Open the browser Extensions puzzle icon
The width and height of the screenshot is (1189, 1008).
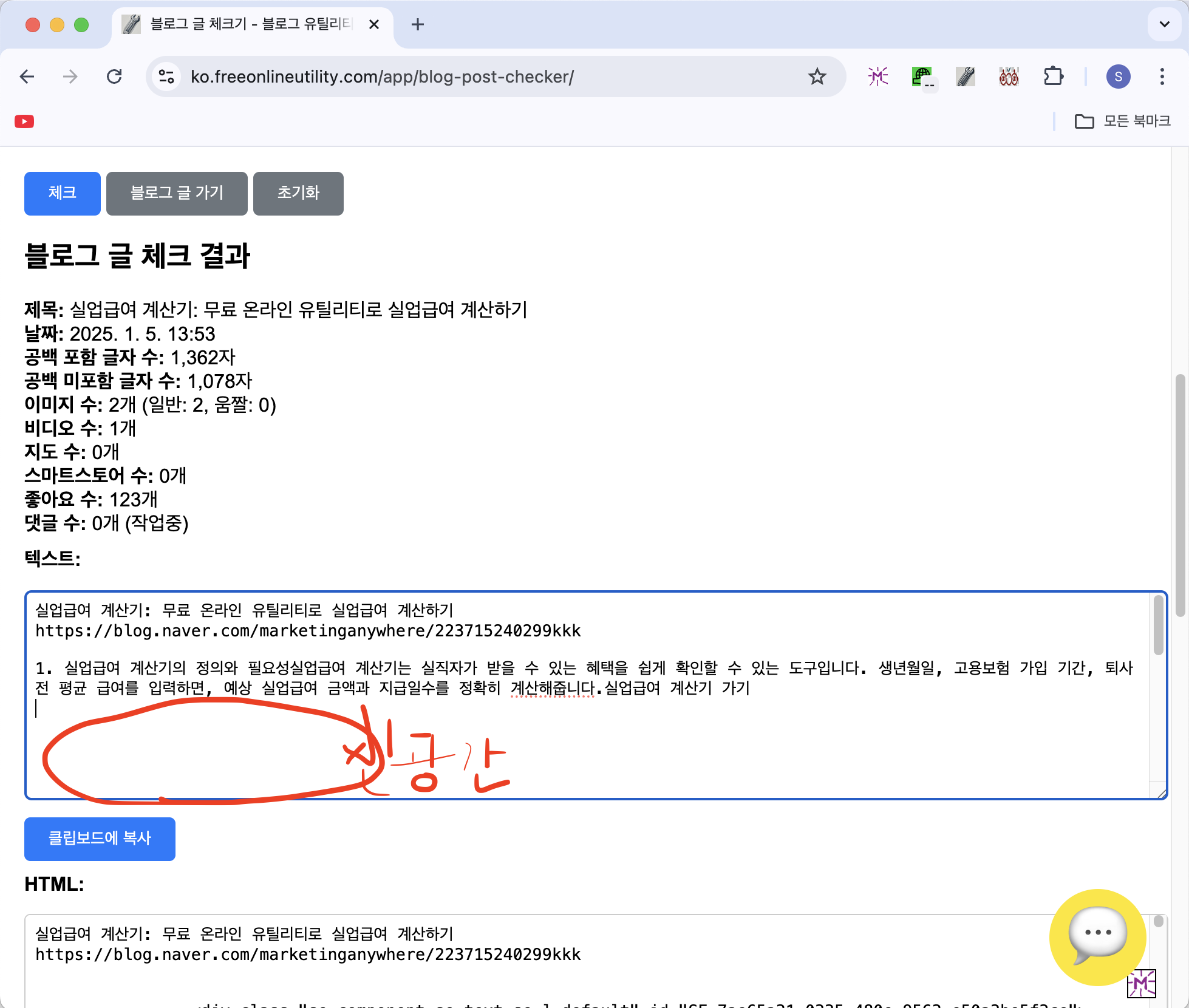(1053, 77)
